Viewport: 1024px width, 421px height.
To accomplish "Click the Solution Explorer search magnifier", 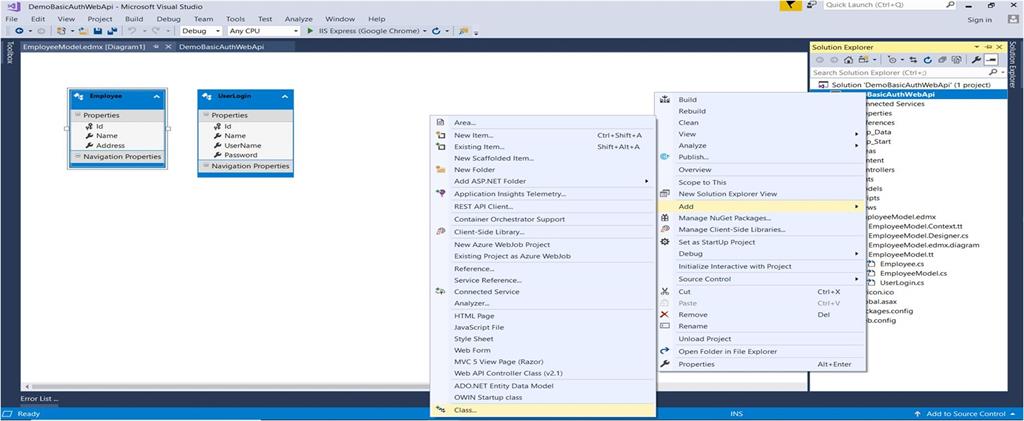I will 993,72.
